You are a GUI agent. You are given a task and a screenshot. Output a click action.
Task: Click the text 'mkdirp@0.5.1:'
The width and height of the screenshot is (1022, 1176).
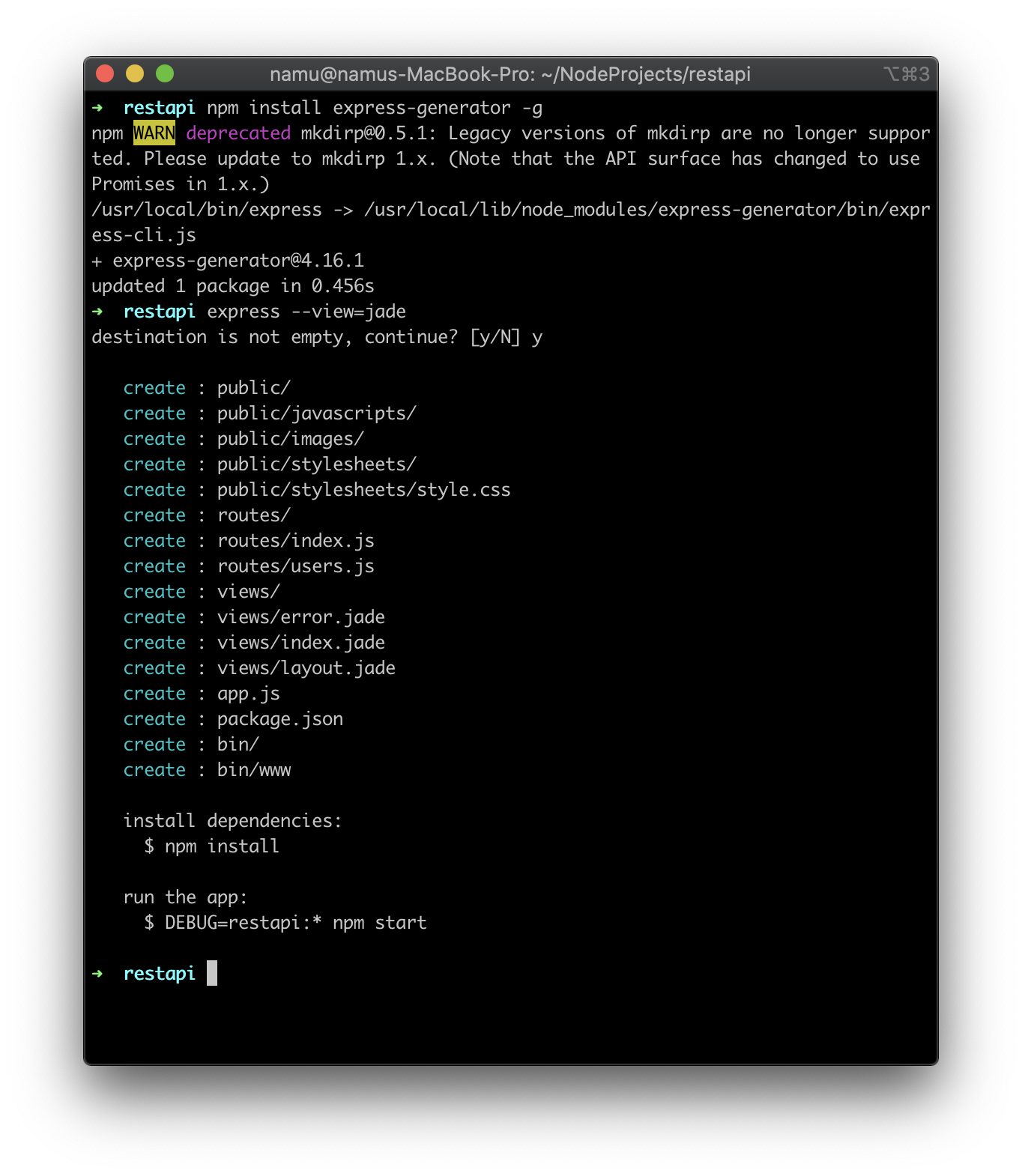pos(369,133)
